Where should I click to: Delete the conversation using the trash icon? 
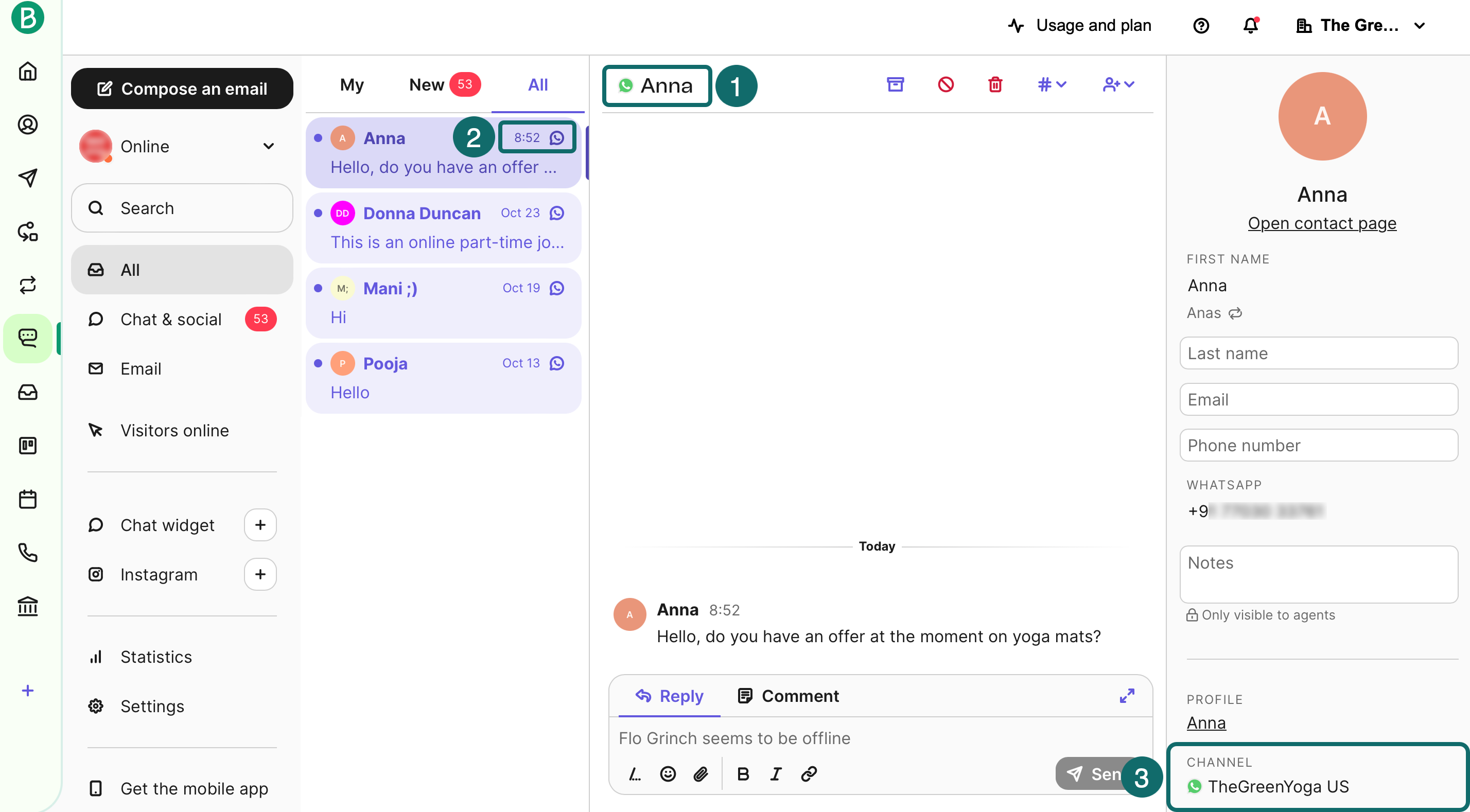[x=994, y=84]
